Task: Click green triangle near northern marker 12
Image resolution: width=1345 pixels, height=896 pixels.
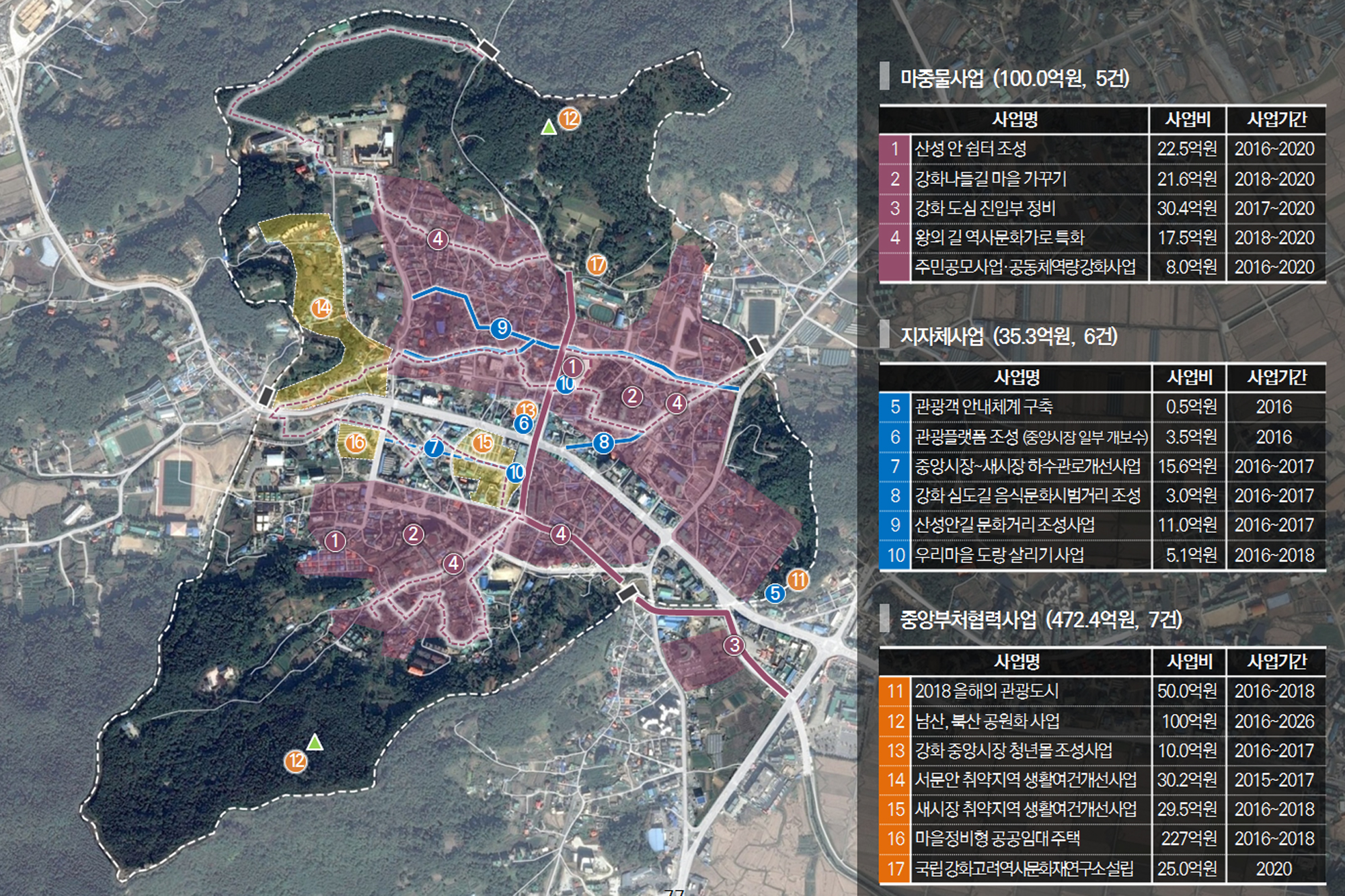Action: tap(549, 127)
